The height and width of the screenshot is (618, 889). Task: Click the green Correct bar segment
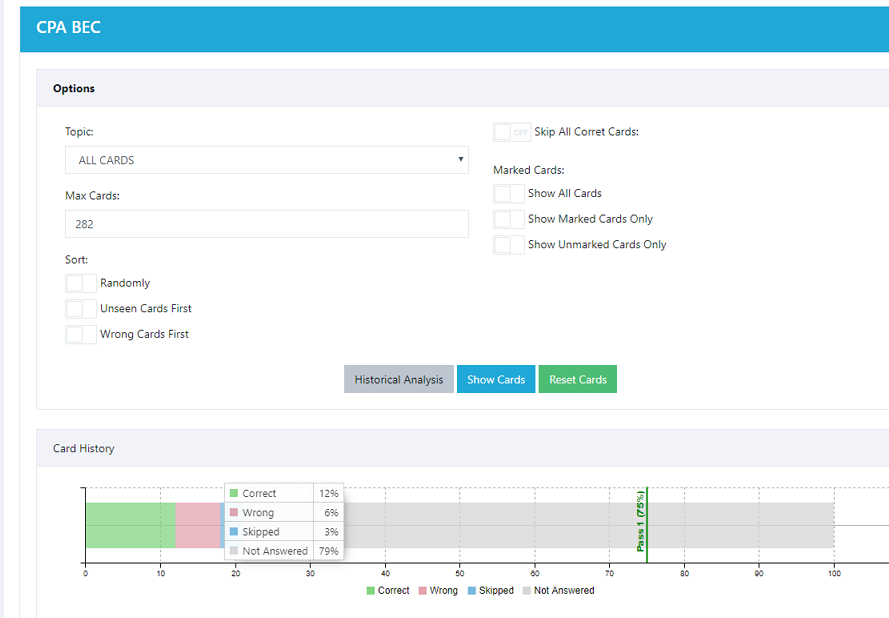coord(130,525)
